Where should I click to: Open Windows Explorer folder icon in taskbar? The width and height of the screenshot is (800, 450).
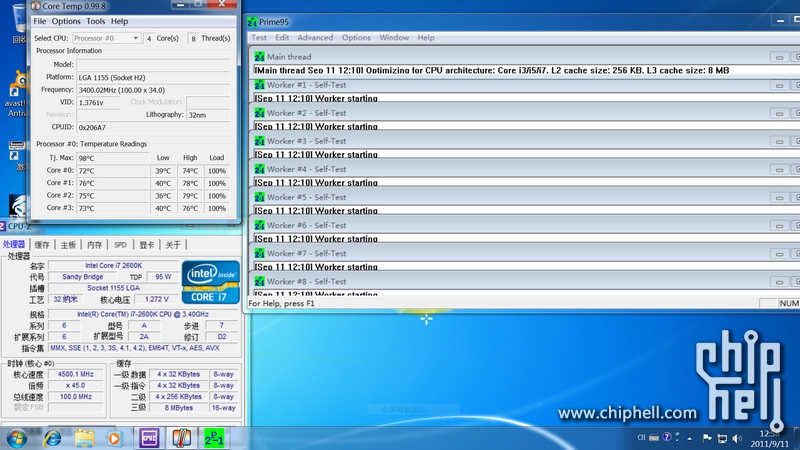click(84, 437)
